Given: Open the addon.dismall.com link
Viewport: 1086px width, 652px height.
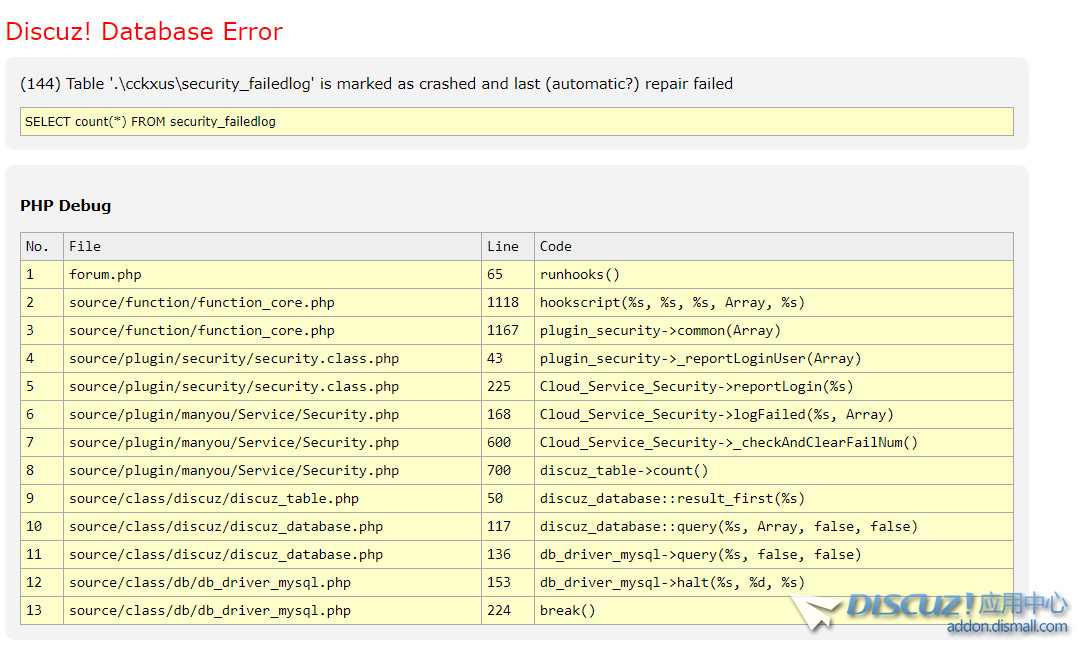Looking at the screenshot, I should (1007, 627).
